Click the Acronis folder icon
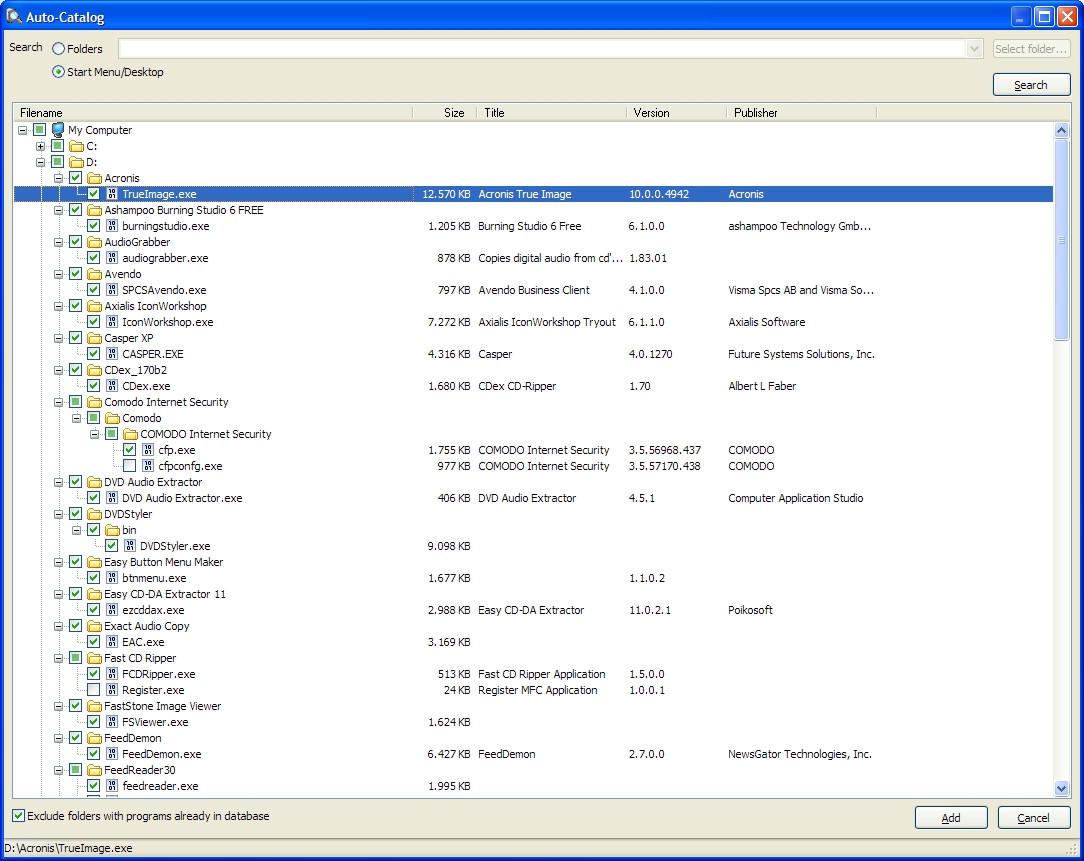1084x861 pixels. (94, 178)
